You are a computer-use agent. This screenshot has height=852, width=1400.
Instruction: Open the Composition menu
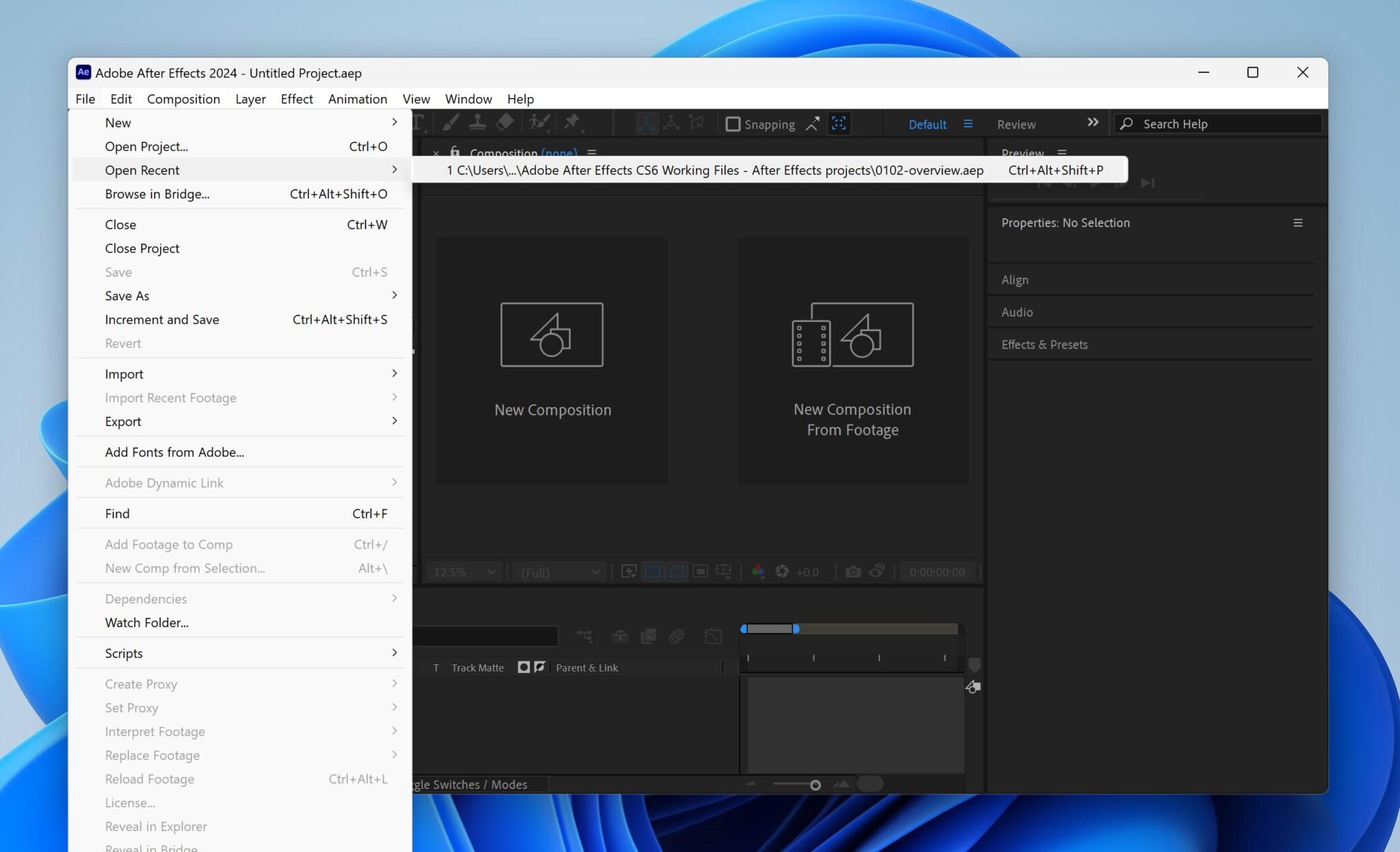coord(183,99)
